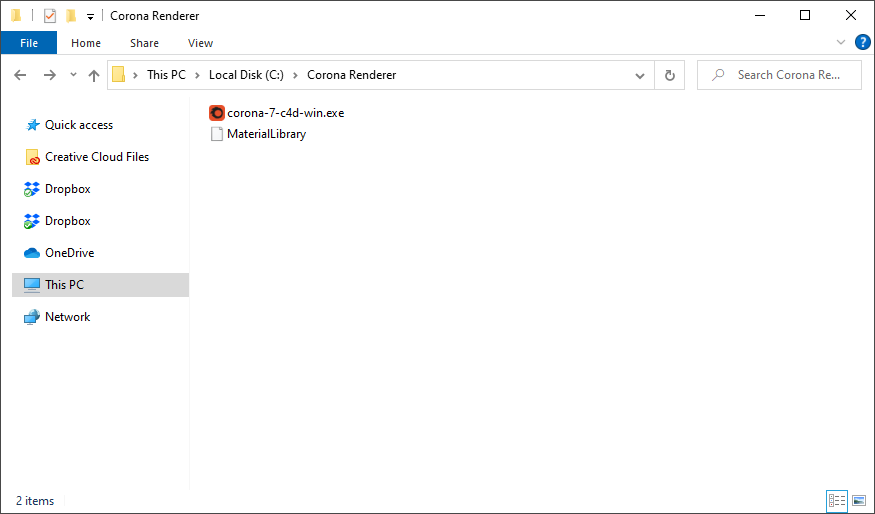Switch to Details view in status bar
Viewport: 875px width, 514px height.
pos(836,501)
